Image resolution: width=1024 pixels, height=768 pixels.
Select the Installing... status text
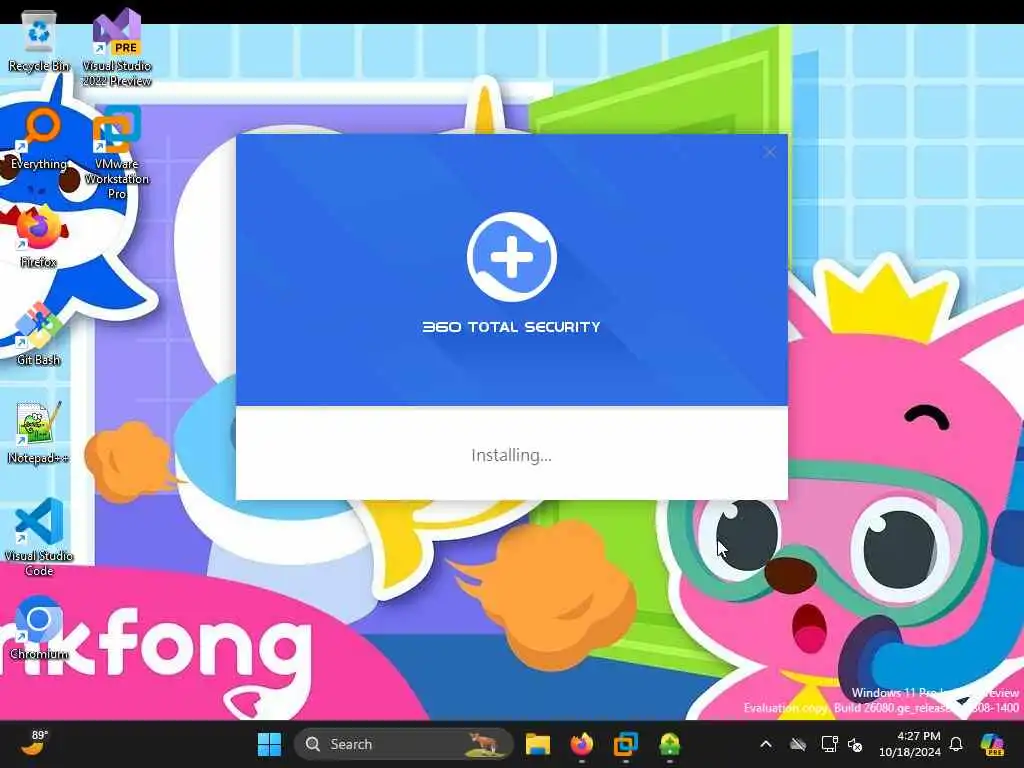click(x=511, y=455)
